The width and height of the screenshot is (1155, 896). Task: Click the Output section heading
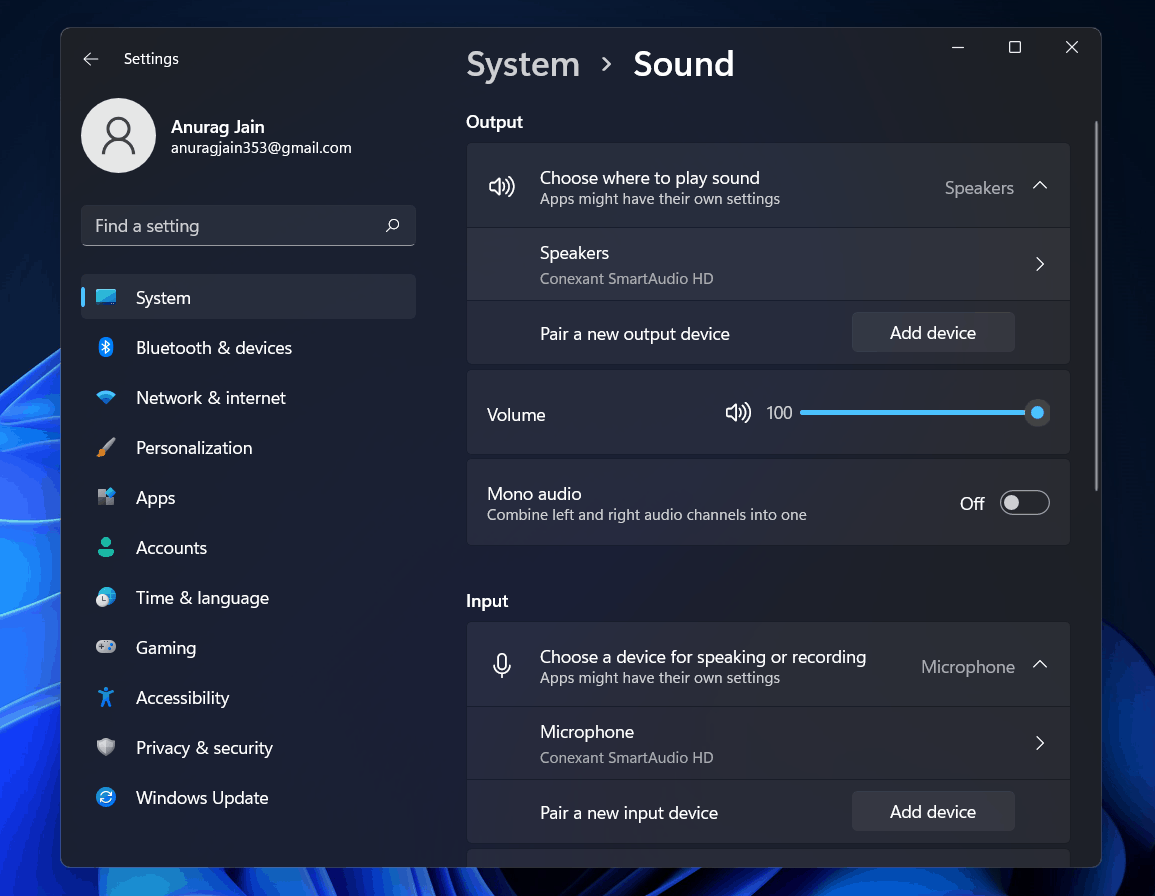(x=494, y=122)
